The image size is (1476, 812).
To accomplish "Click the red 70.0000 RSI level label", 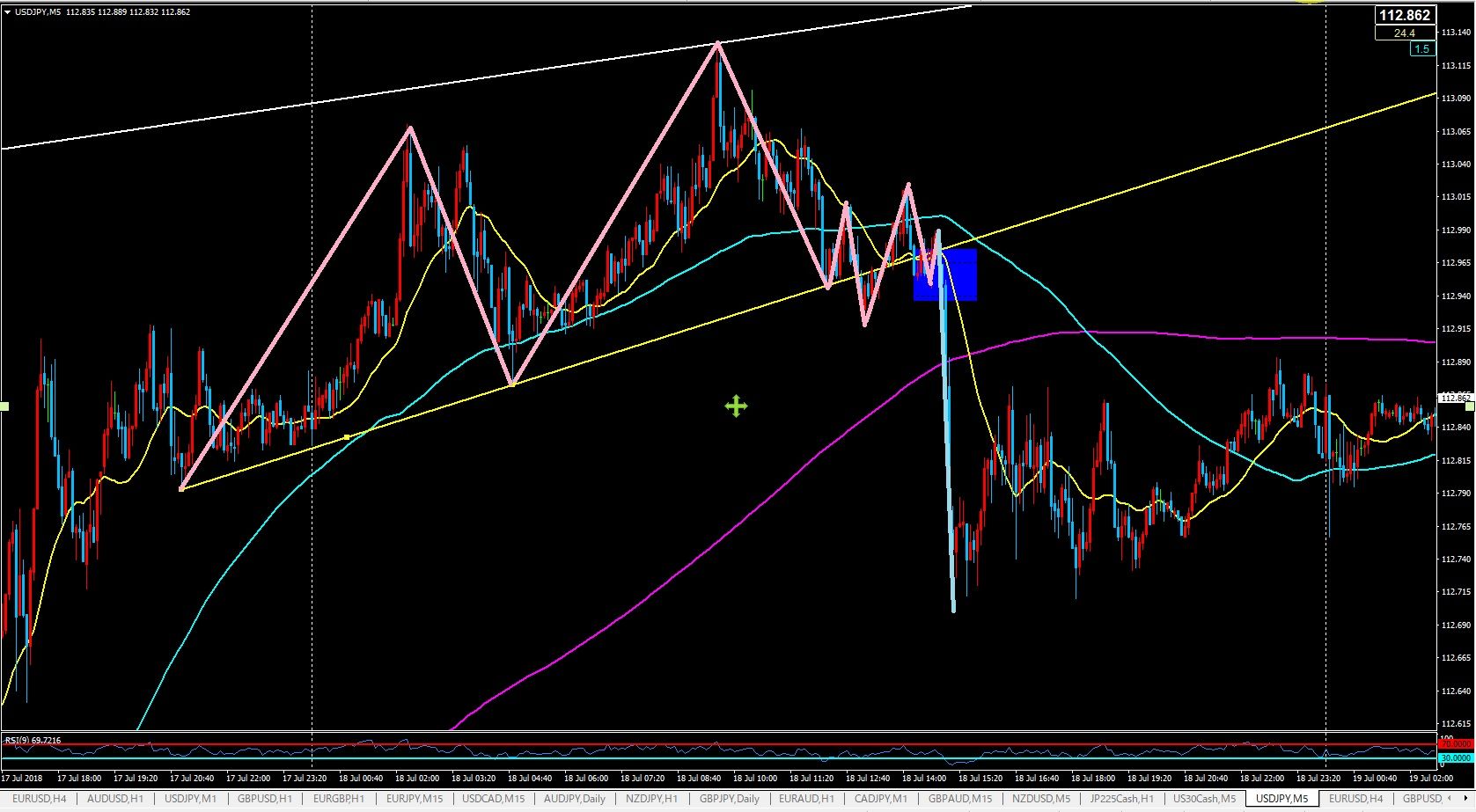I will (1455, 744).
